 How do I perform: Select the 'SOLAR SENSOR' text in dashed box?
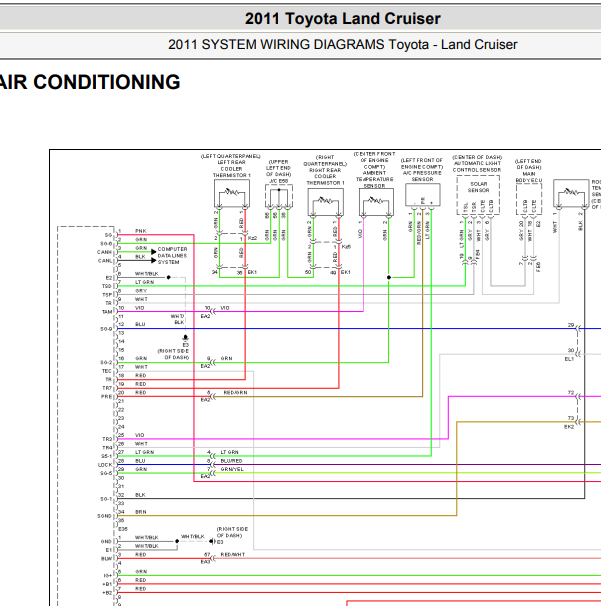(x=478, y=187)
